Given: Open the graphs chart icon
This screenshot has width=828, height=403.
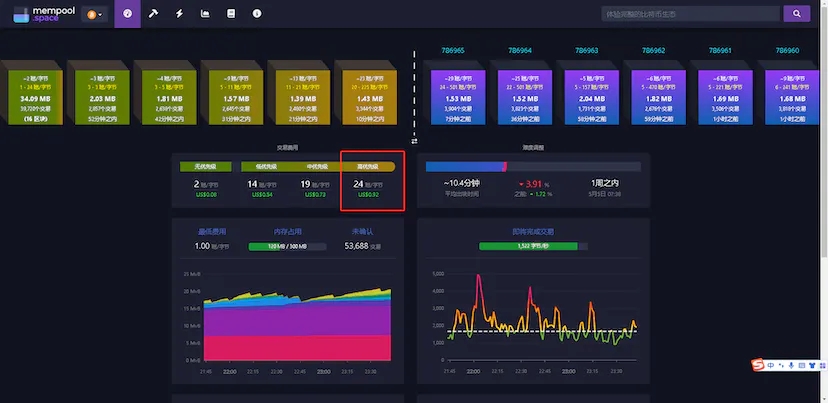Looking at the screenshot, I should tap(205, 14).
